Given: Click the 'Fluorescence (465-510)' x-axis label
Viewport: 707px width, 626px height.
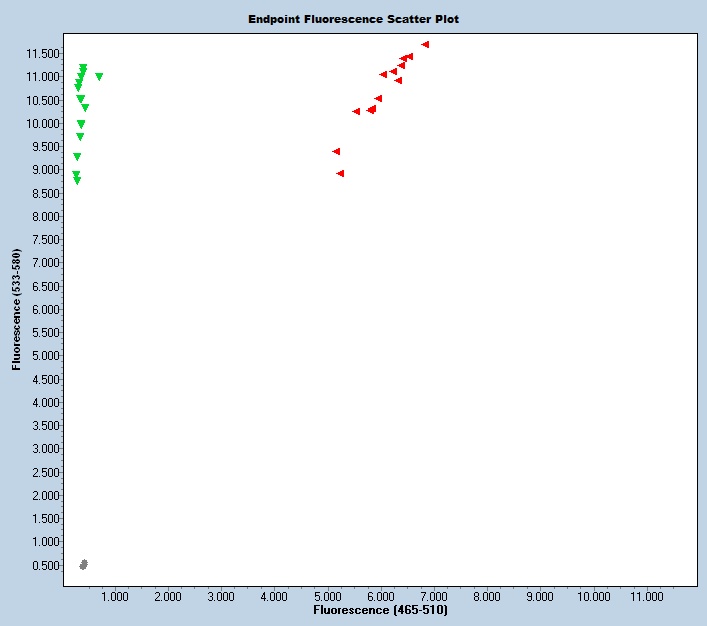Looking at the screenshot, I should pos(380,609).
